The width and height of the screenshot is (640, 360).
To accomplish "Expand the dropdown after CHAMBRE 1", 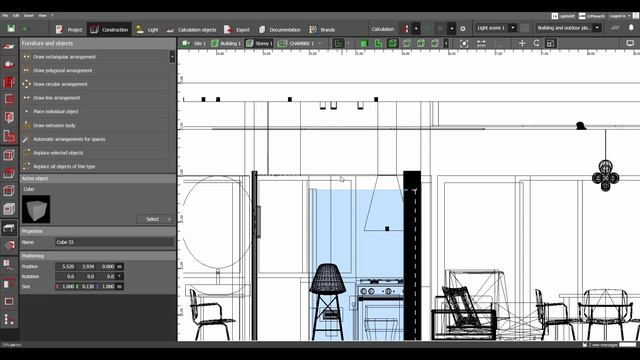I will [x=320, y=43].
